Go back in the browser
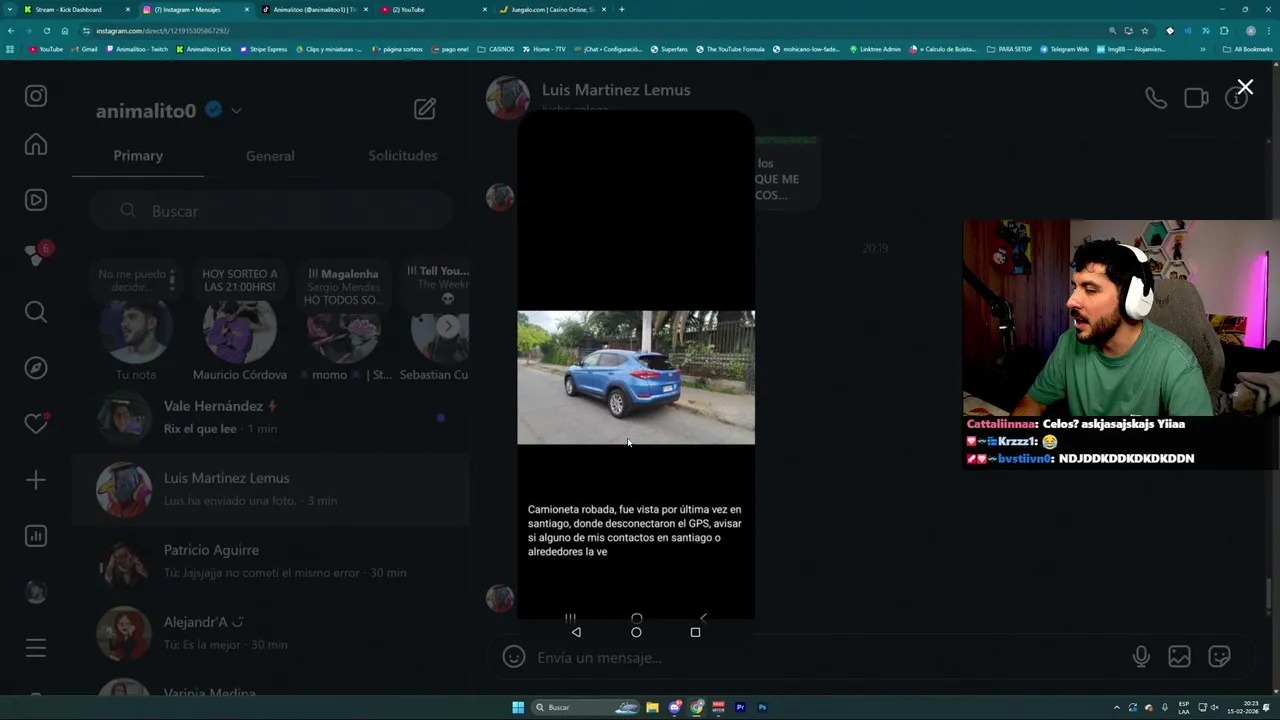The width and height of the screenshot is (1280, 720). point(10,31)
